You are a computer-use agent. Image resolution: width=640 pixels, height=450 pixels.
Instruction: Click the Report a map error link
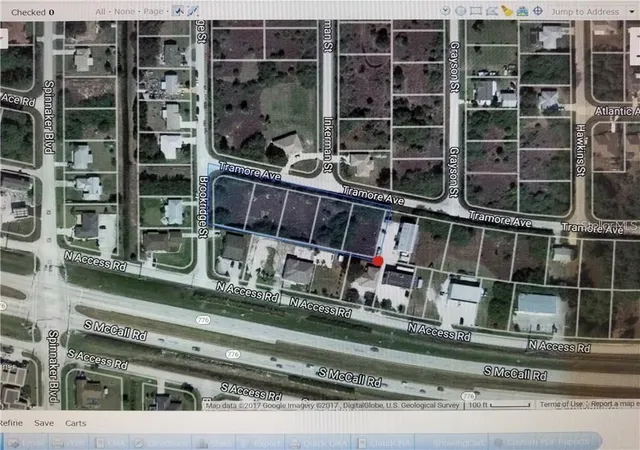(x=615, y=404)
